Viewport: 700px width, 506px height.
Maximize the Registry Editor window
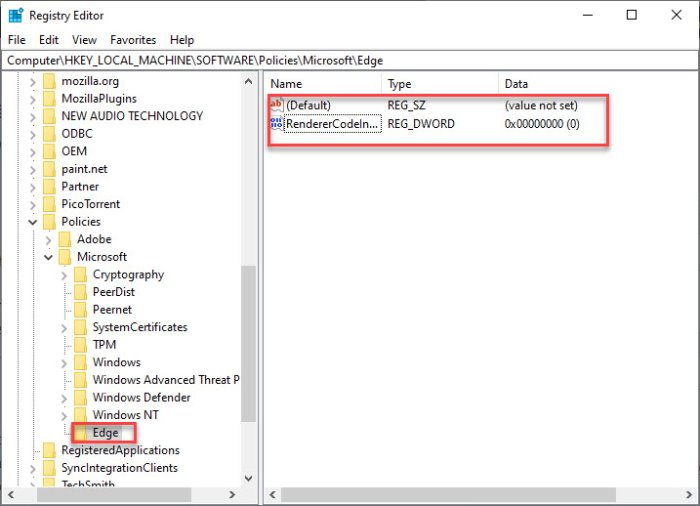click(632, 15)
